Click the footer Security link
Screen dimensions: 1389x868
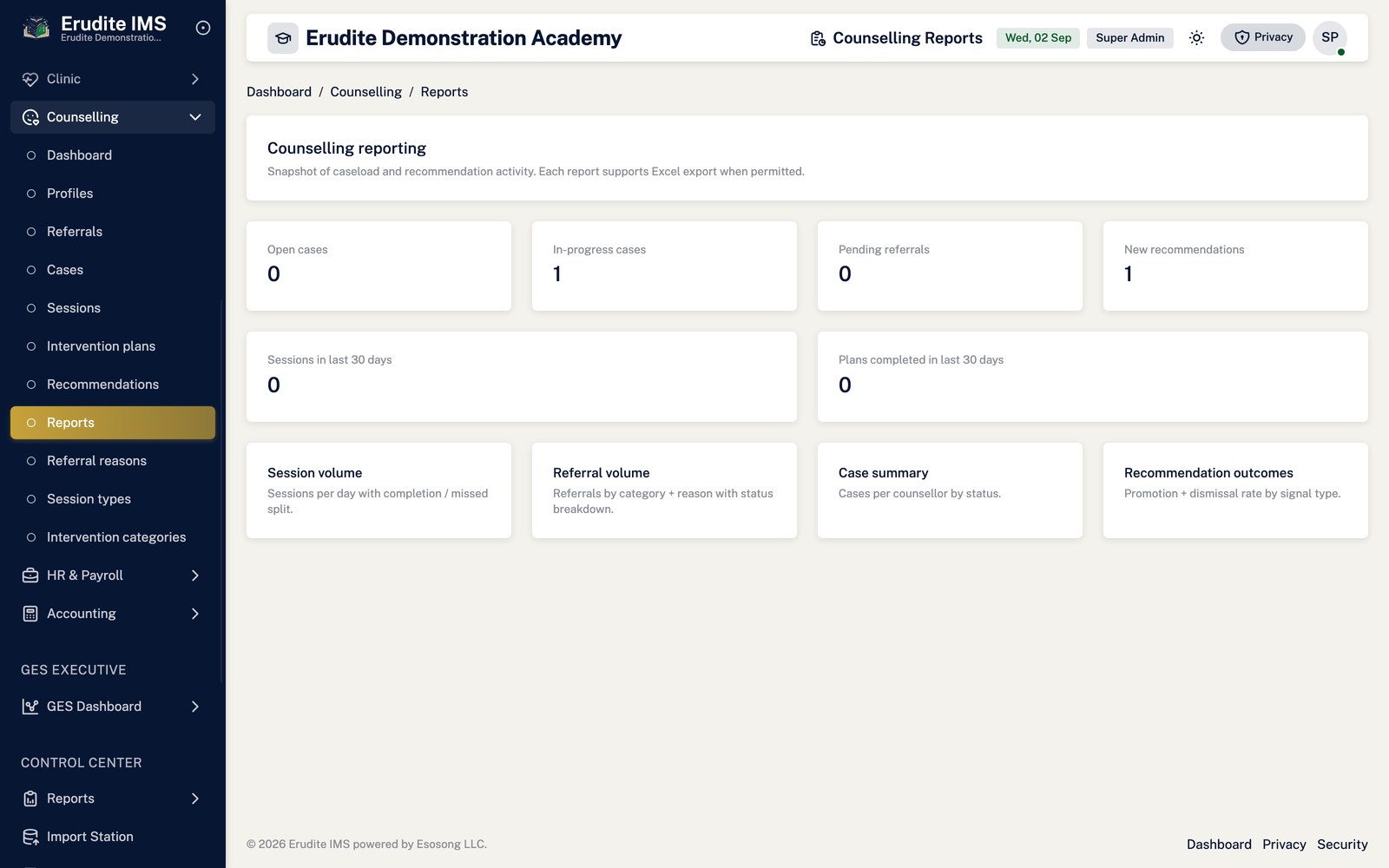[x=1342, y=845]
